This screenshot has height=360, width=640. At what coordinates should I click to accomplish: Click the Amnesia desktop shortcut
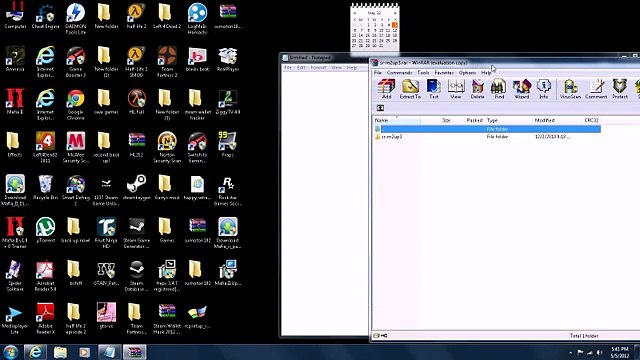click(15, 59)
